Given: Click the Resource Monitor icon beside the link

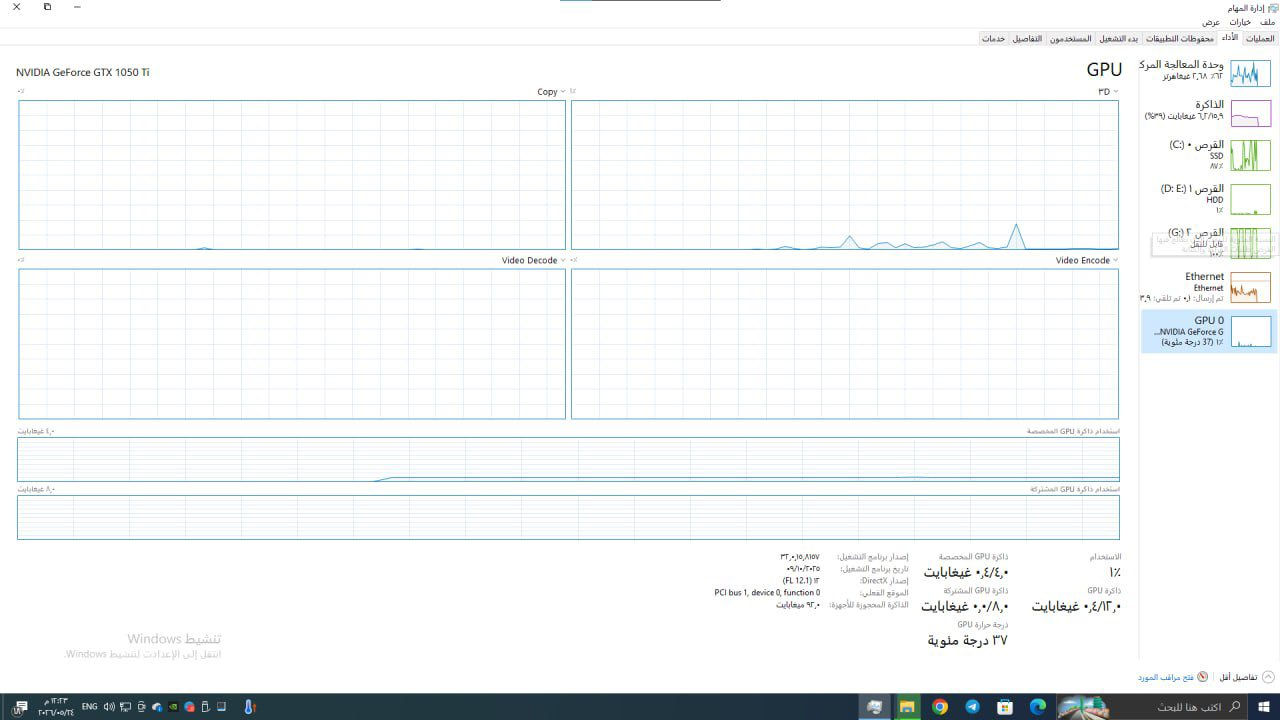Looking at the screenshot, I should [x=1202, y=677].
